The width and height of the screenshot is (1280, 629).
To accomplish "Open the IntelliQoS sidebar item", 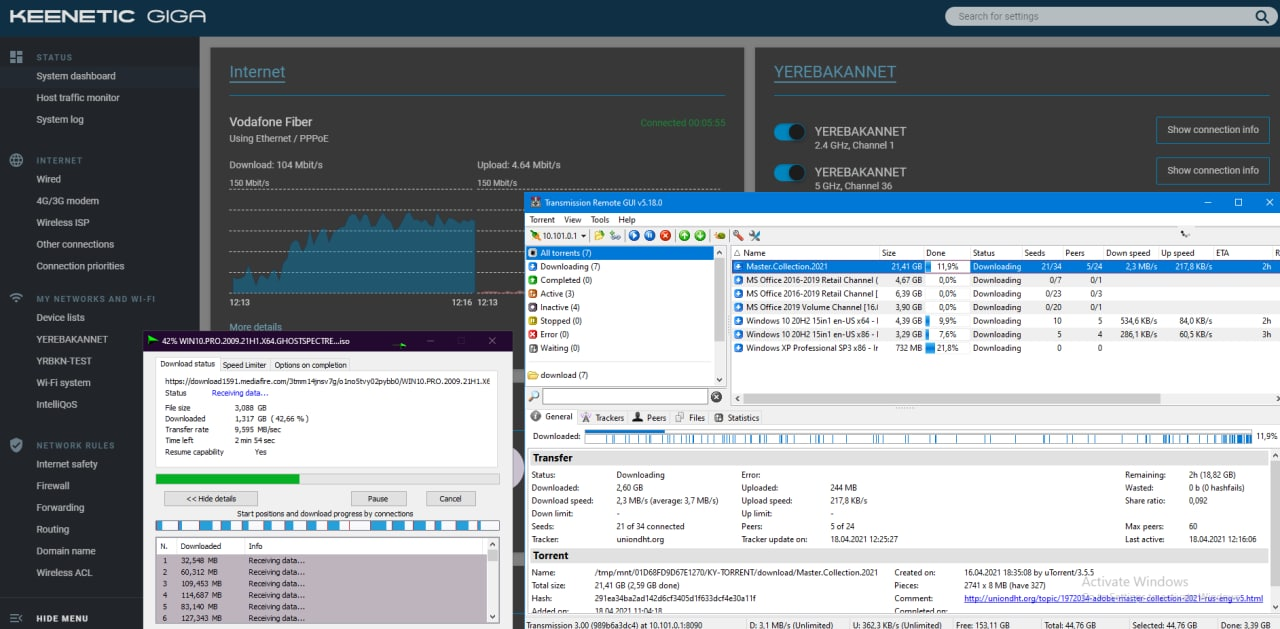I will point(57,404).
